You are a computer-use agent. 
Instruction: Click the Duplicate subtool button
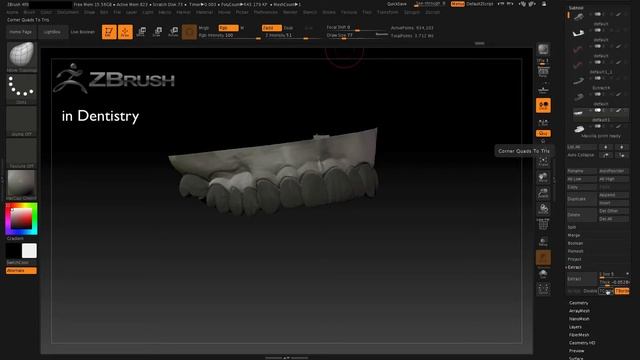[x=582, y=199]
